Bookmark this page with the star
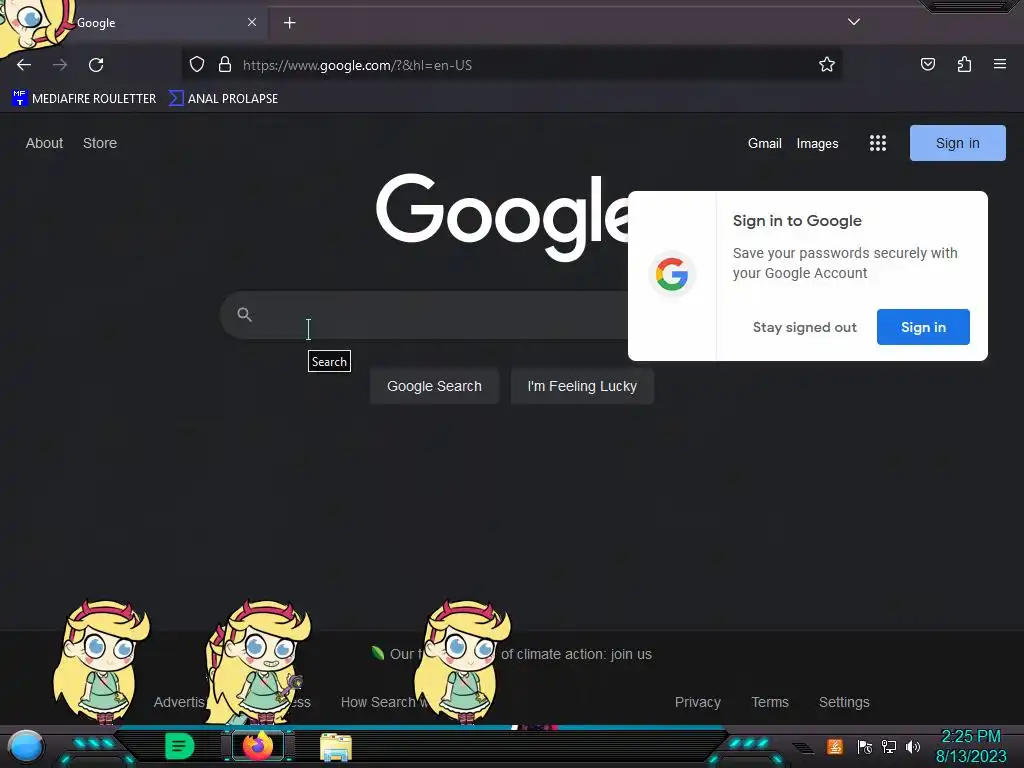 827,65
